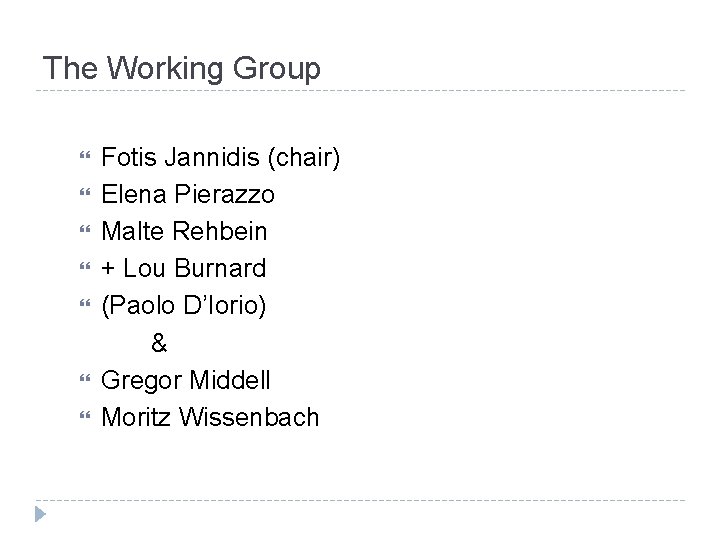Viewport: 720px width, 540px height.
Task: Select the slide title "The Working Group"
Action: click(182, 69)
